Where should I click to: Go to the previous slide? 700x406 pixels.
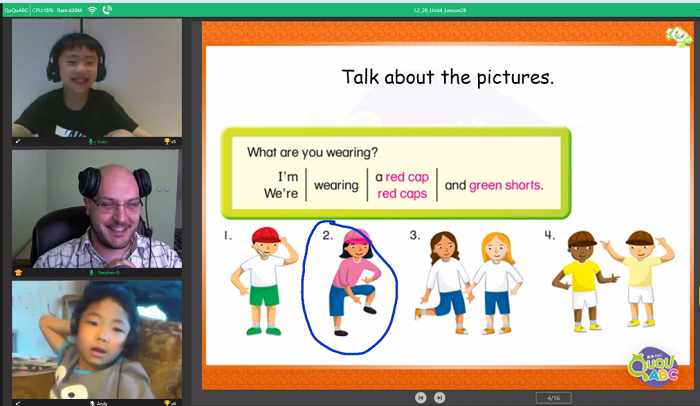coord(421,398)
